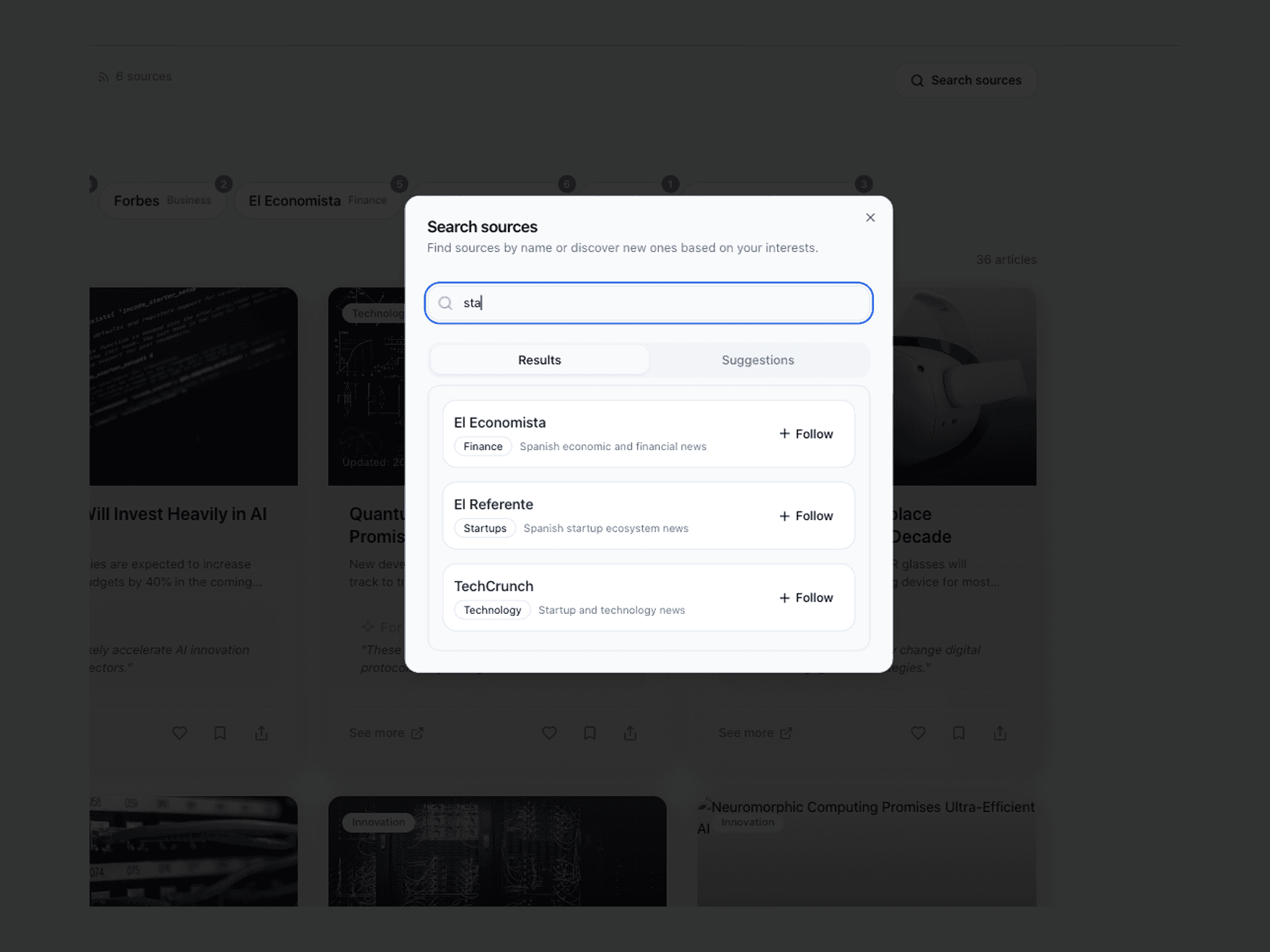Viewport: 1270px width, 952px height.
Task: Select the El Economista Finance source chip
Action: [x=317, y=200]
